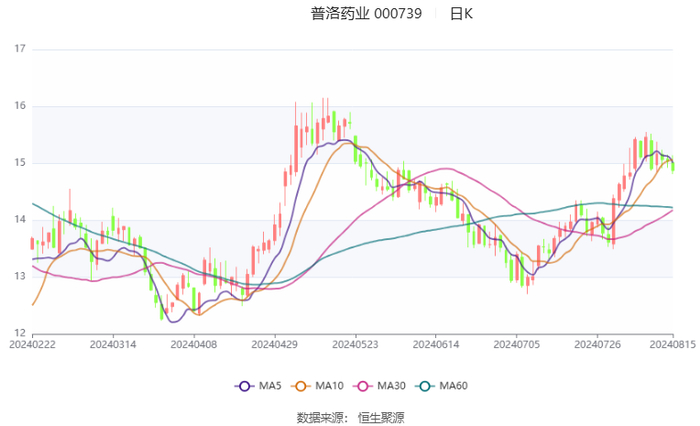
Task: Select the 20240314 date axis label
Action: pyautogui.click(x=113, y=345)
